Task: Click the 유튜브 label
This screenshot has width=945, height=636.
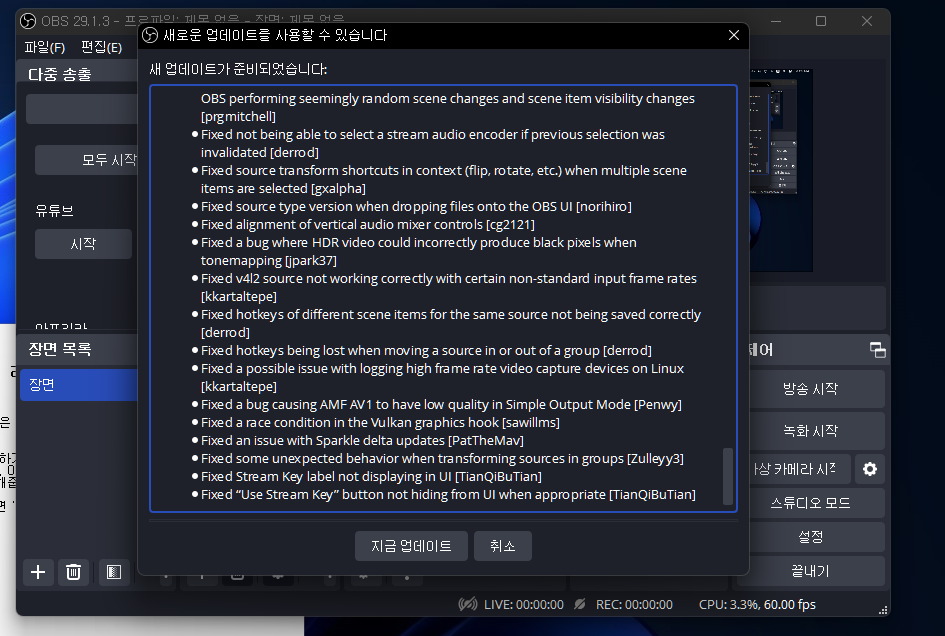Action: (x=54, y=211)
